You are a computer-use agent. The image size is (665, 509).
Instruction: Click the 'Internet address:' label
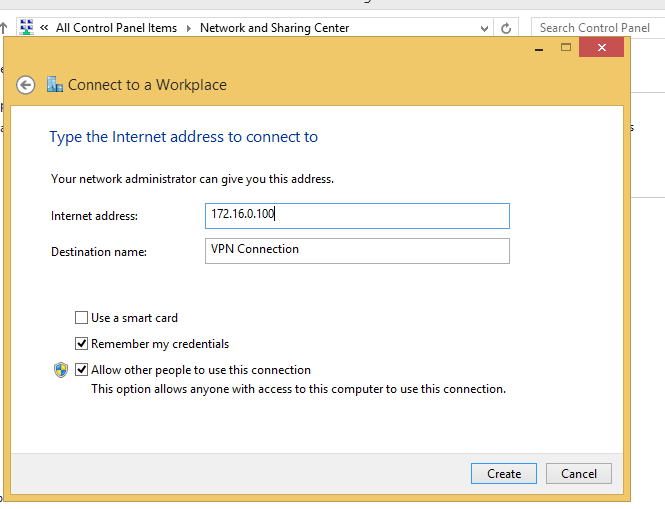[x=94, y=216]
